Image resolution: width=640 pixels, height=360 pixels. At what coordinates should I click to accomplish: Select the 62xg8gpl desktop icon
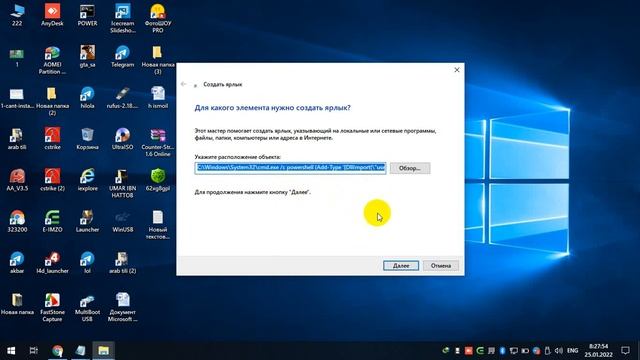coord(158,180)
